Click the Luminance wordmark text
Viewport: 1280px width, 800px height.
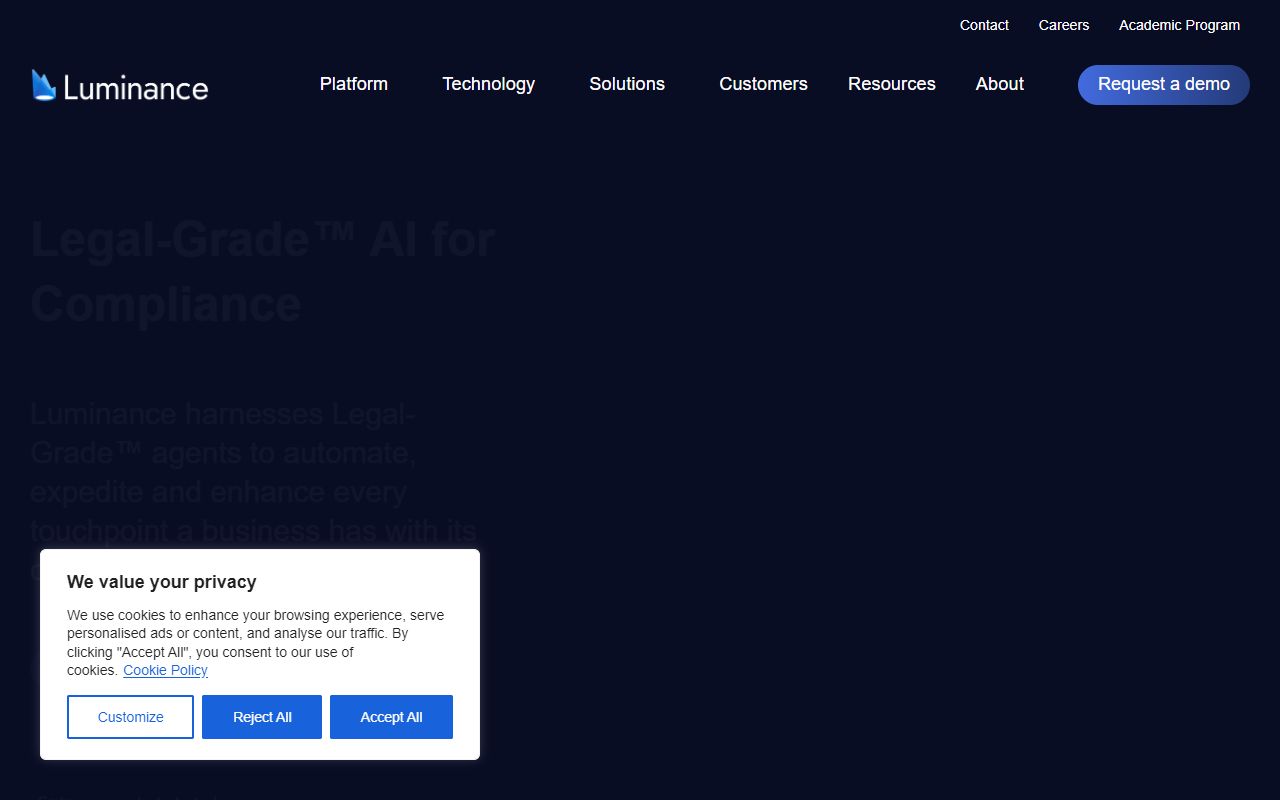pos(135,88)
